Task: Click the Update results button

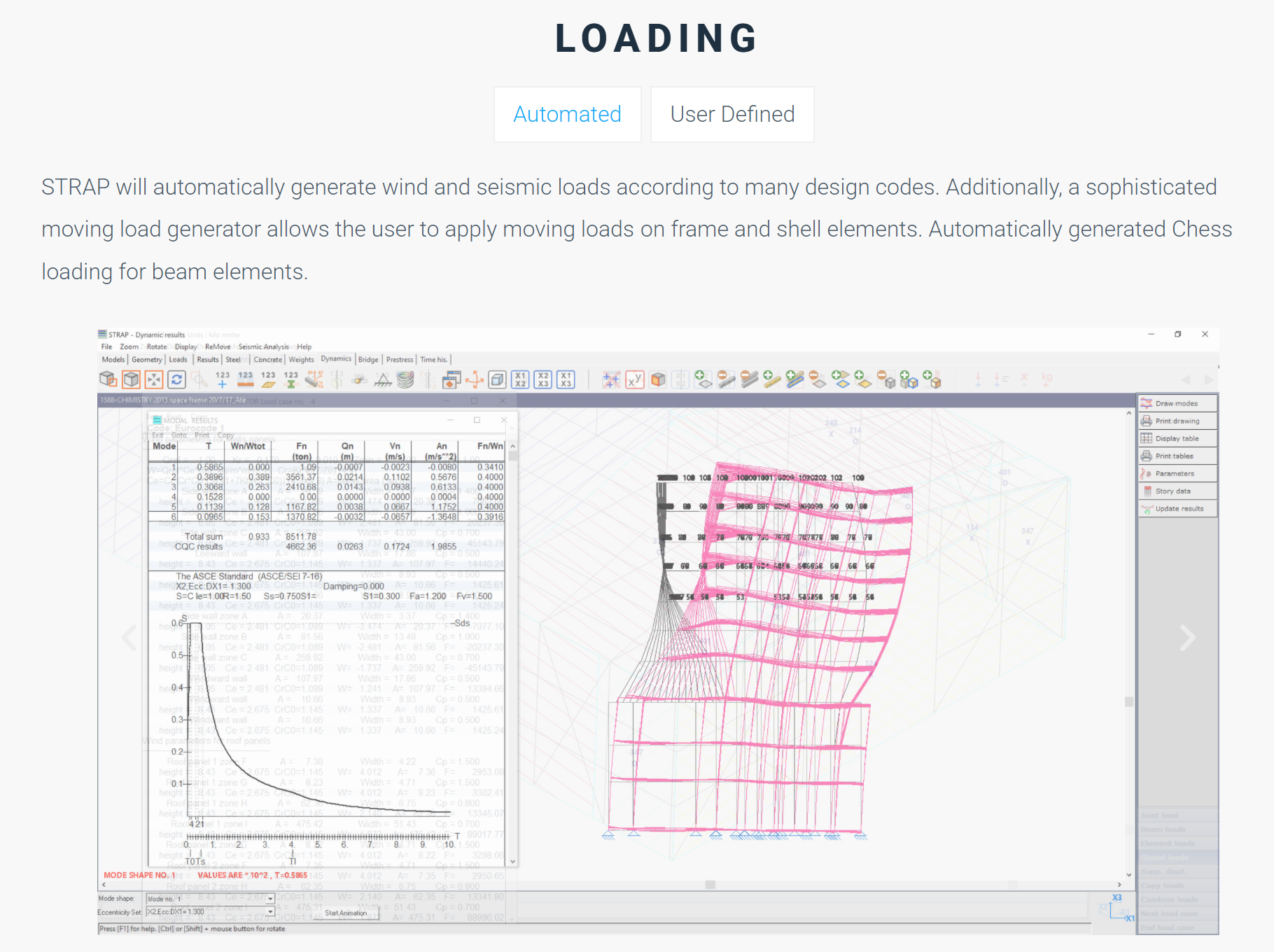Action: (1179, 509)
